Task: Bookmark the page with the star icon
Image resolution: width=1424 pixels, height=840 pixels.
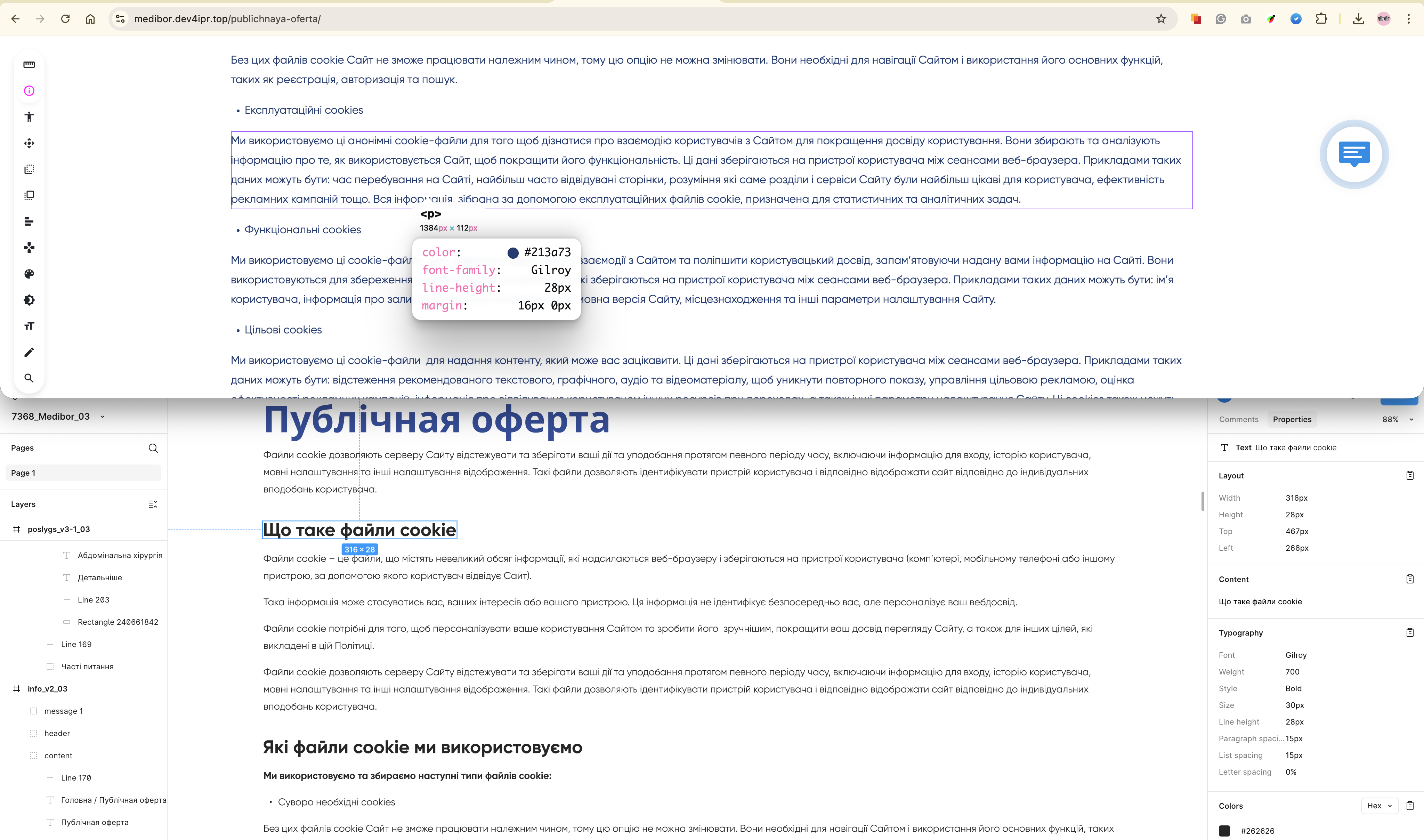Action: [1161, 19]
